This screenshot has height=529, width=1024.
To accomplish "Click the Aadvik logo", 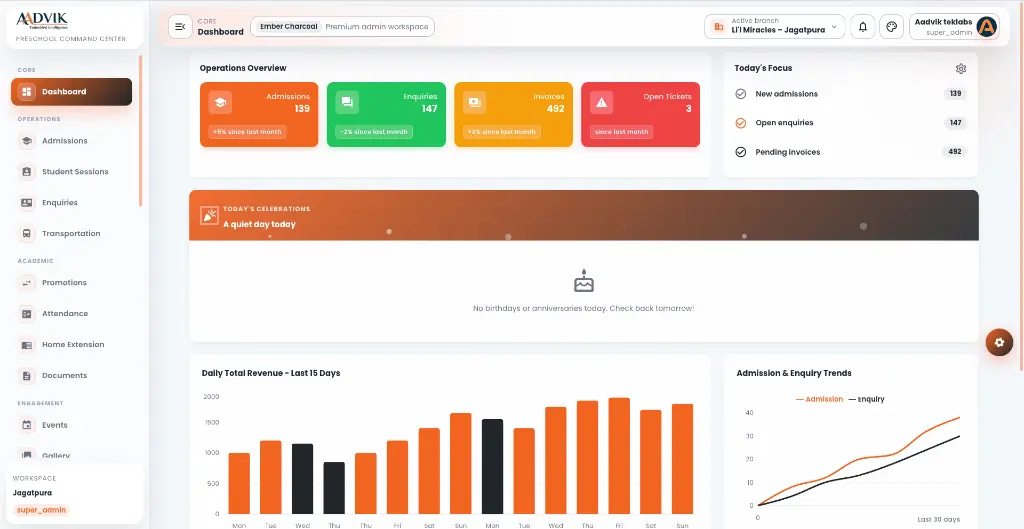I will coord(42,21).
